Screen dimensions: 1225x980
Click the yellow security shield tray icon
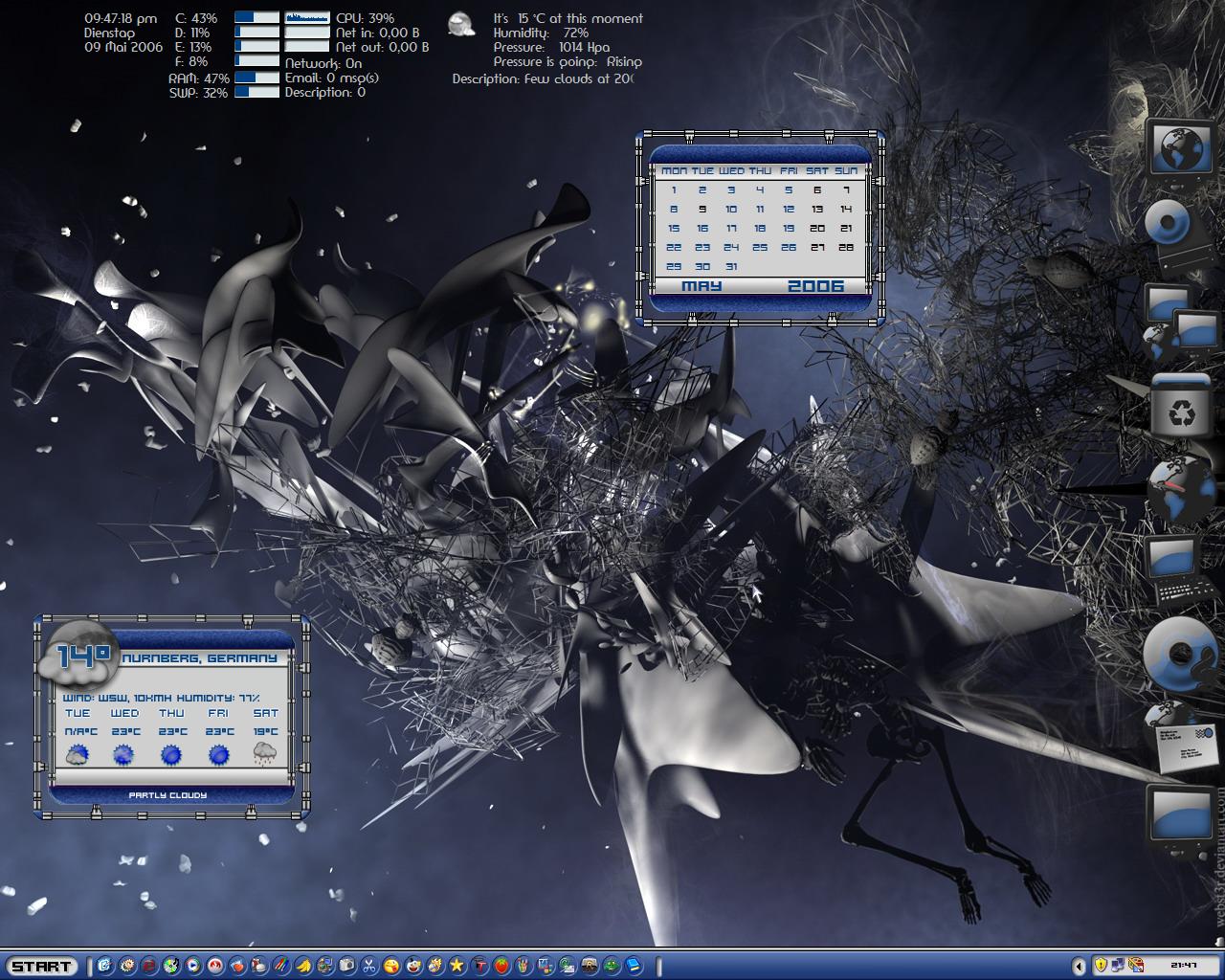click(x=1101, y=965)
